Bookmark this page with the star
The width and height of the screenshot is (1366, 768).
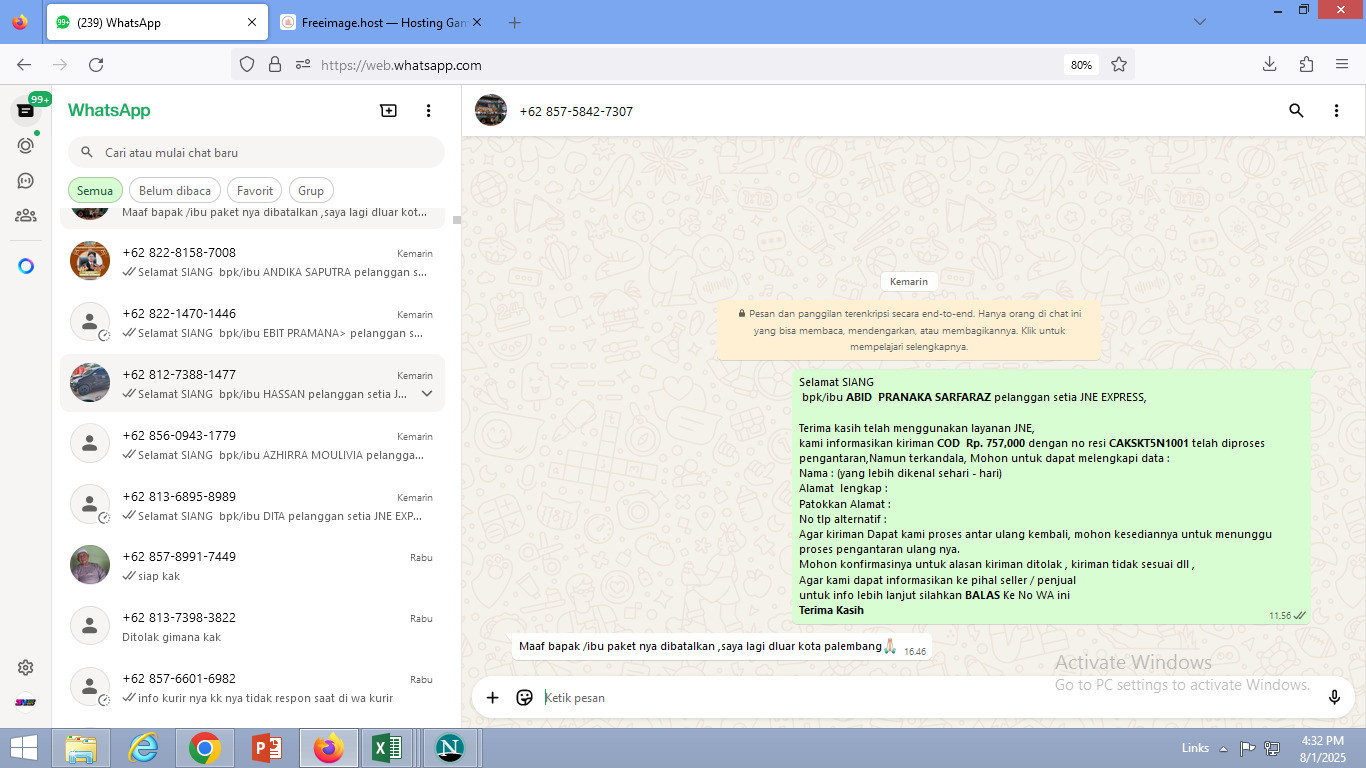pyautogui.click(x=1119, y=64)
